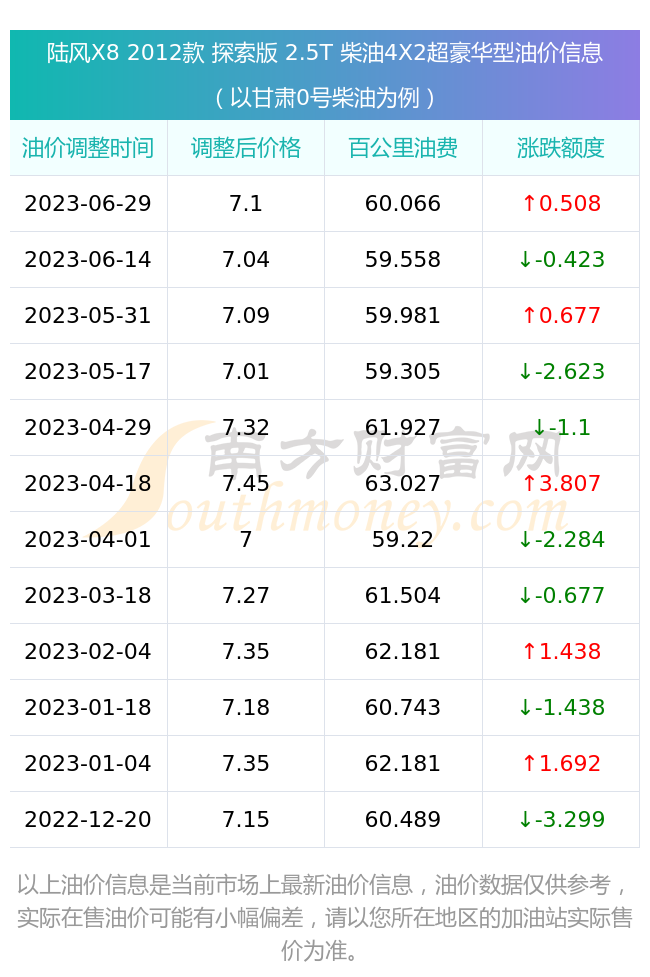Select the 2023-06-29 date cell

click(88, 203)
